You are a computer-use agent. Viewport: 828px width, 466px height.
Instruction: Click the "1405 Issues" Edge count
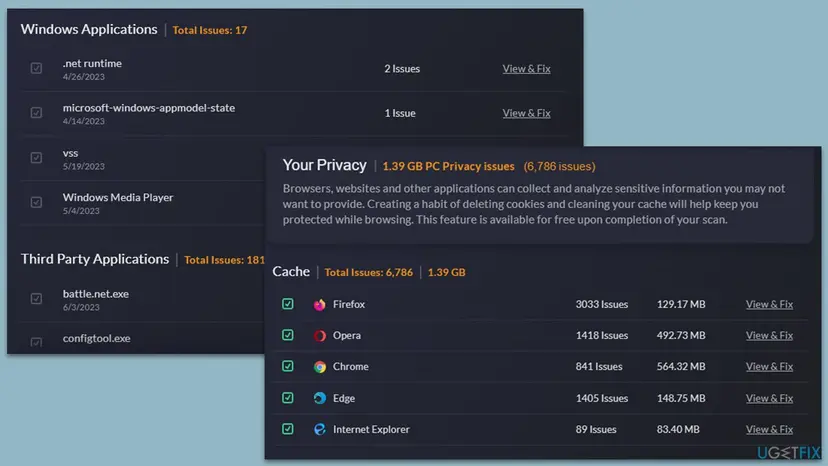pos(601,398)
